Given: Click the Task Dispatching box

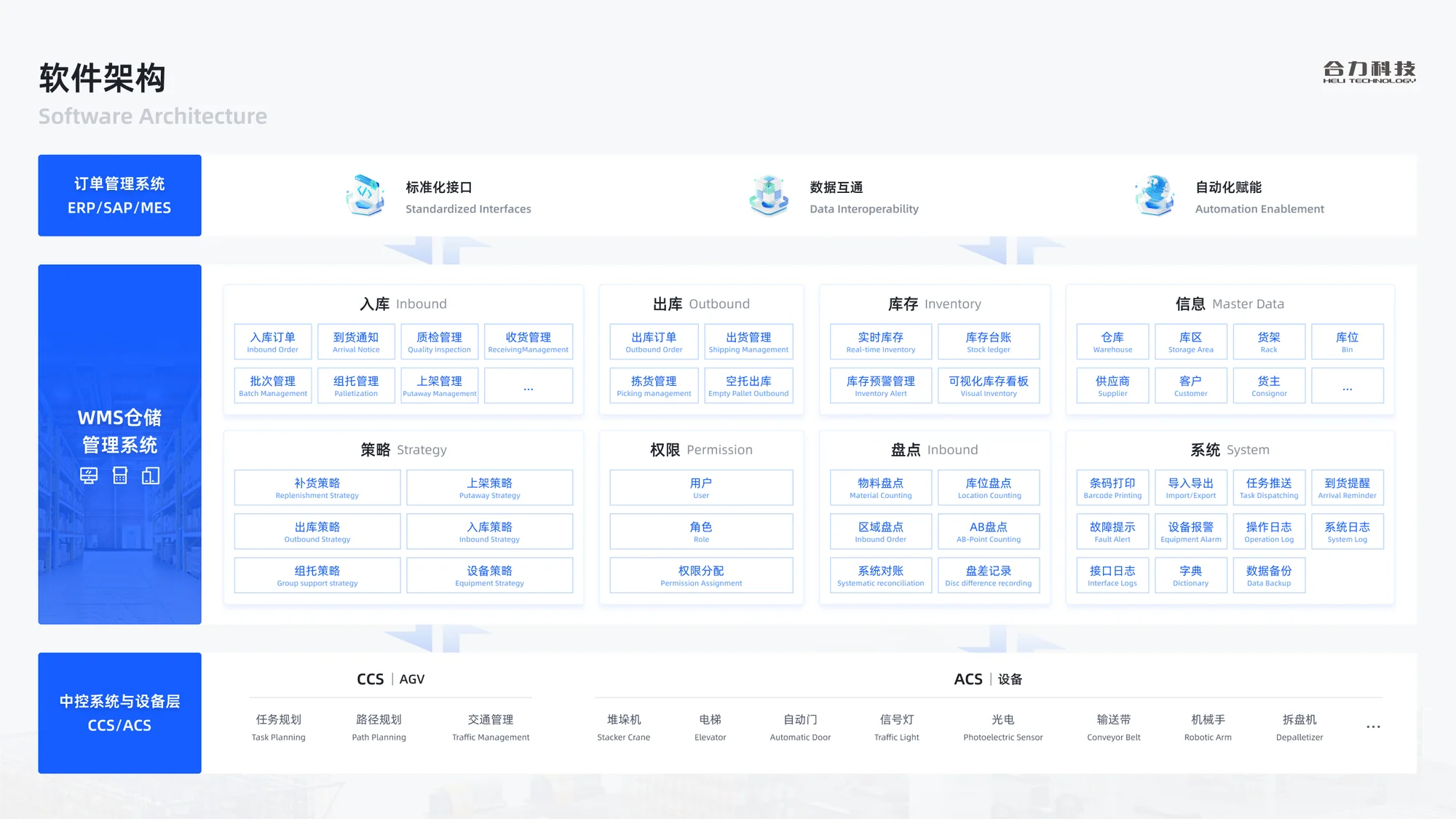Looking at the screenshot, I should pyautogui.click(x=1269, y=488).
